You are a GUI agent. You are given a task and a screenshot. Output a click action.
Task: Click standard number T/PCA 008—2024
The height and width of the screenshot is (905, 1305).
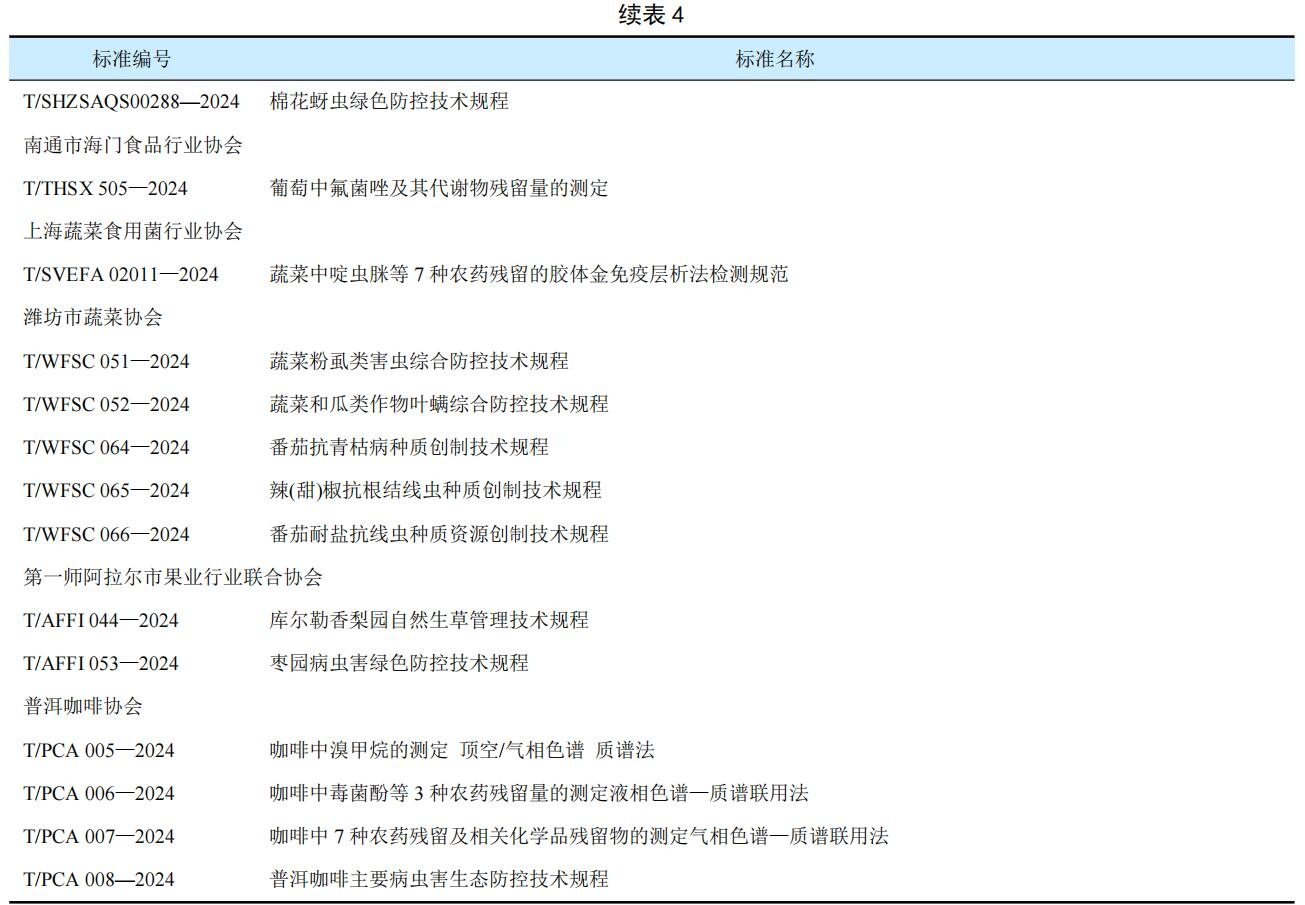tap(100, 880)
